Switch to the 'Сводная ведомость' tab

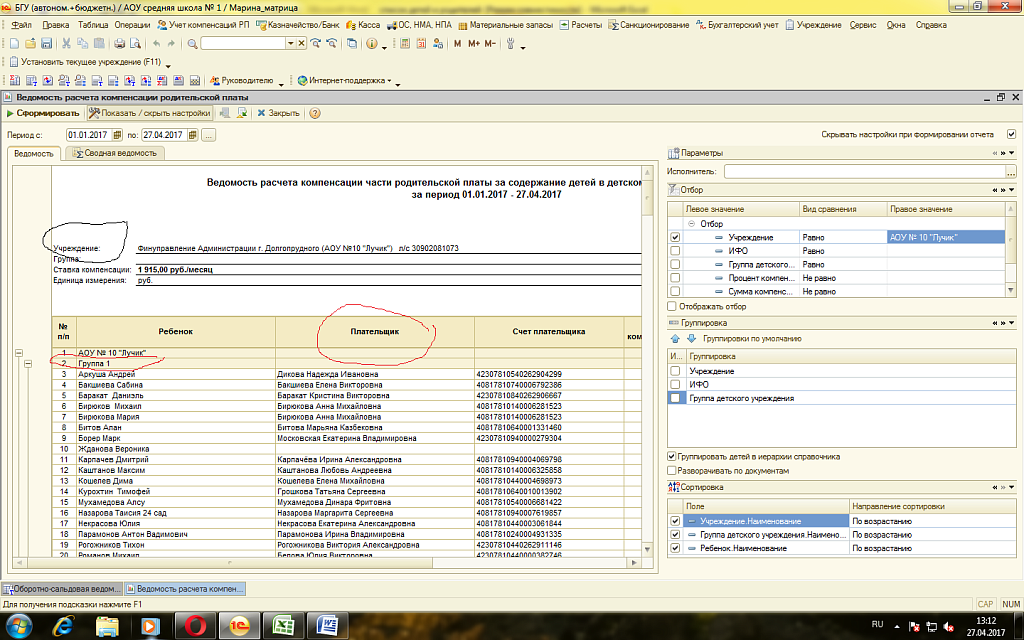point(113,153)
